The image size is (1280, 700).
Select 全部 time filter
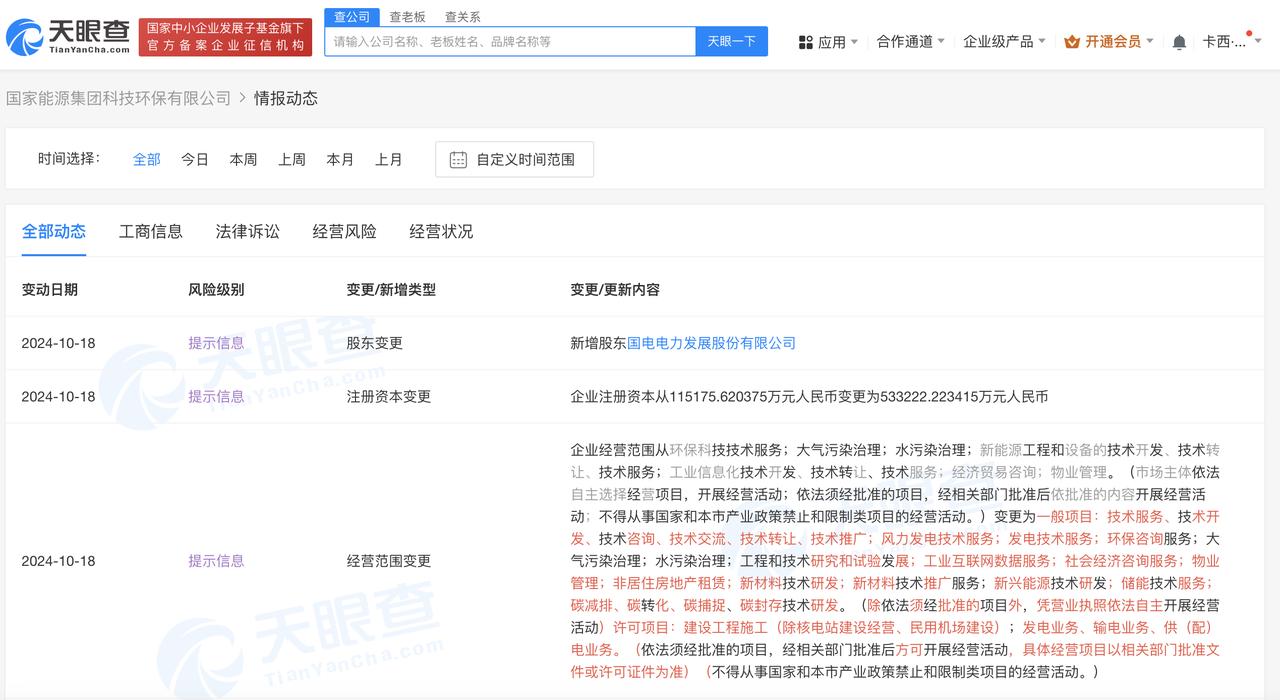click(x=147, y=160)
